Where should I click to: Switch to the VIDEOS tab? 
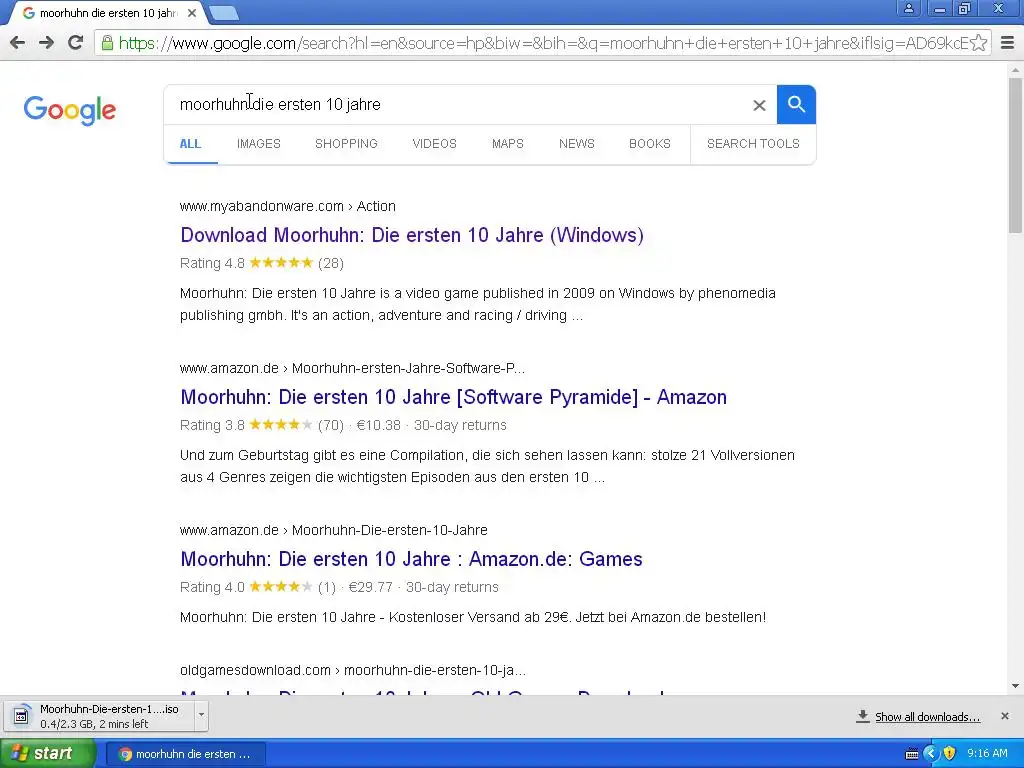434,144
